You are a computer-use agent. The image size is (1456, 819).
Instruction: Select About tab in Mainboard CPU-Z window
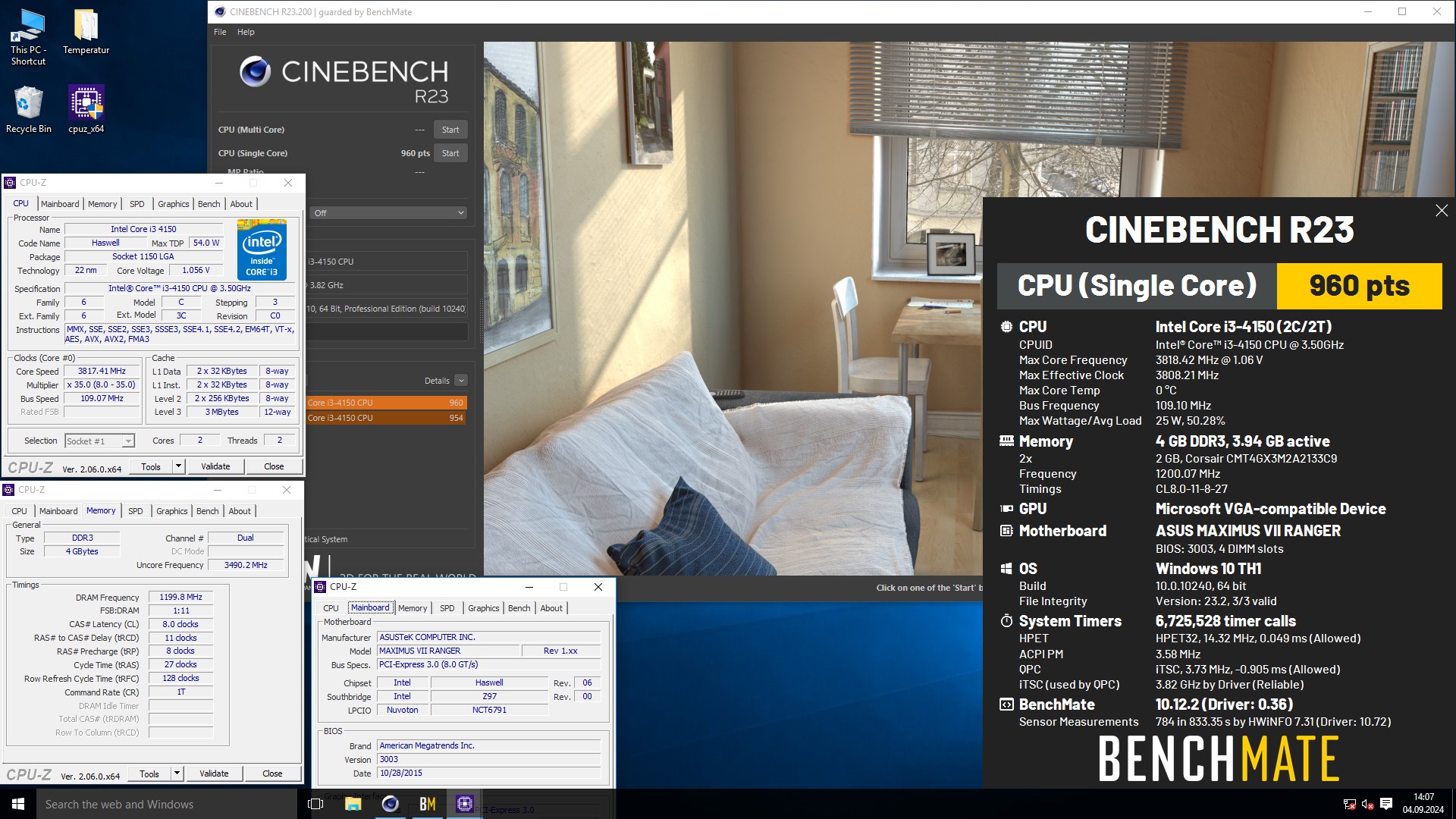click(x=551, y=608)
